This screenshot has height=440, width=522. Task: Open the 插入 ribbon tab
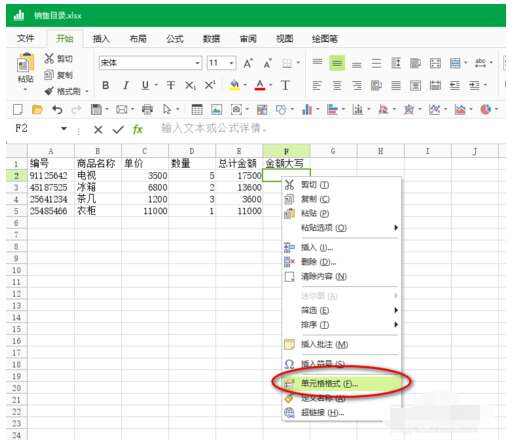coord(101,39)
